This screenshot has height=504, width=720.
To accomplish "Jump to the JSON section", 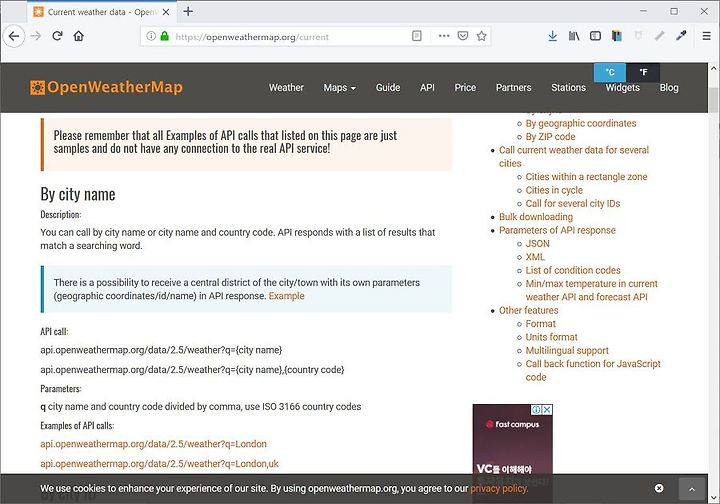I will (x=537, y=243).
